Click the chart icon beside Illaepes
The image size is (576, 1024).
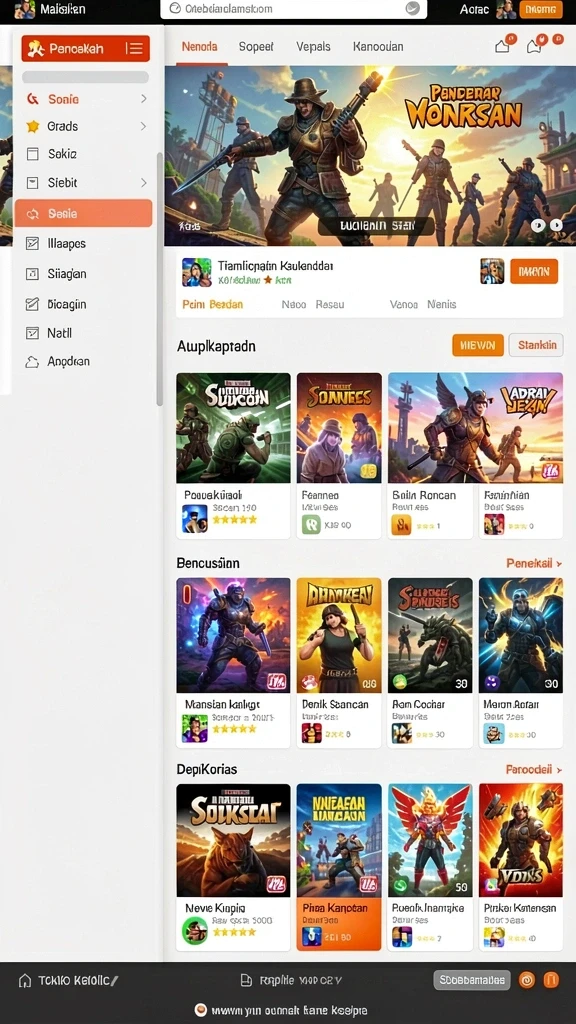pyautogui.click(x=32, y=244)
